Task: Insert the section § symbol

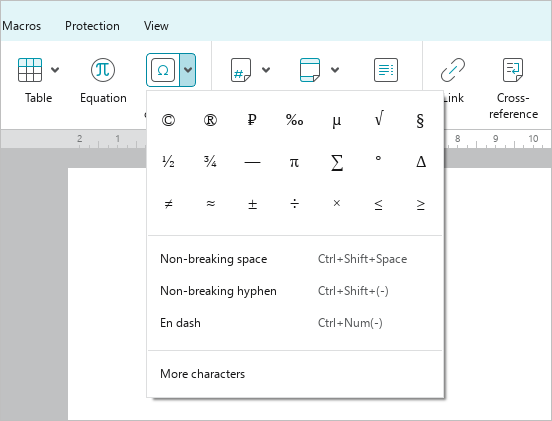Action: pos(420,121)
